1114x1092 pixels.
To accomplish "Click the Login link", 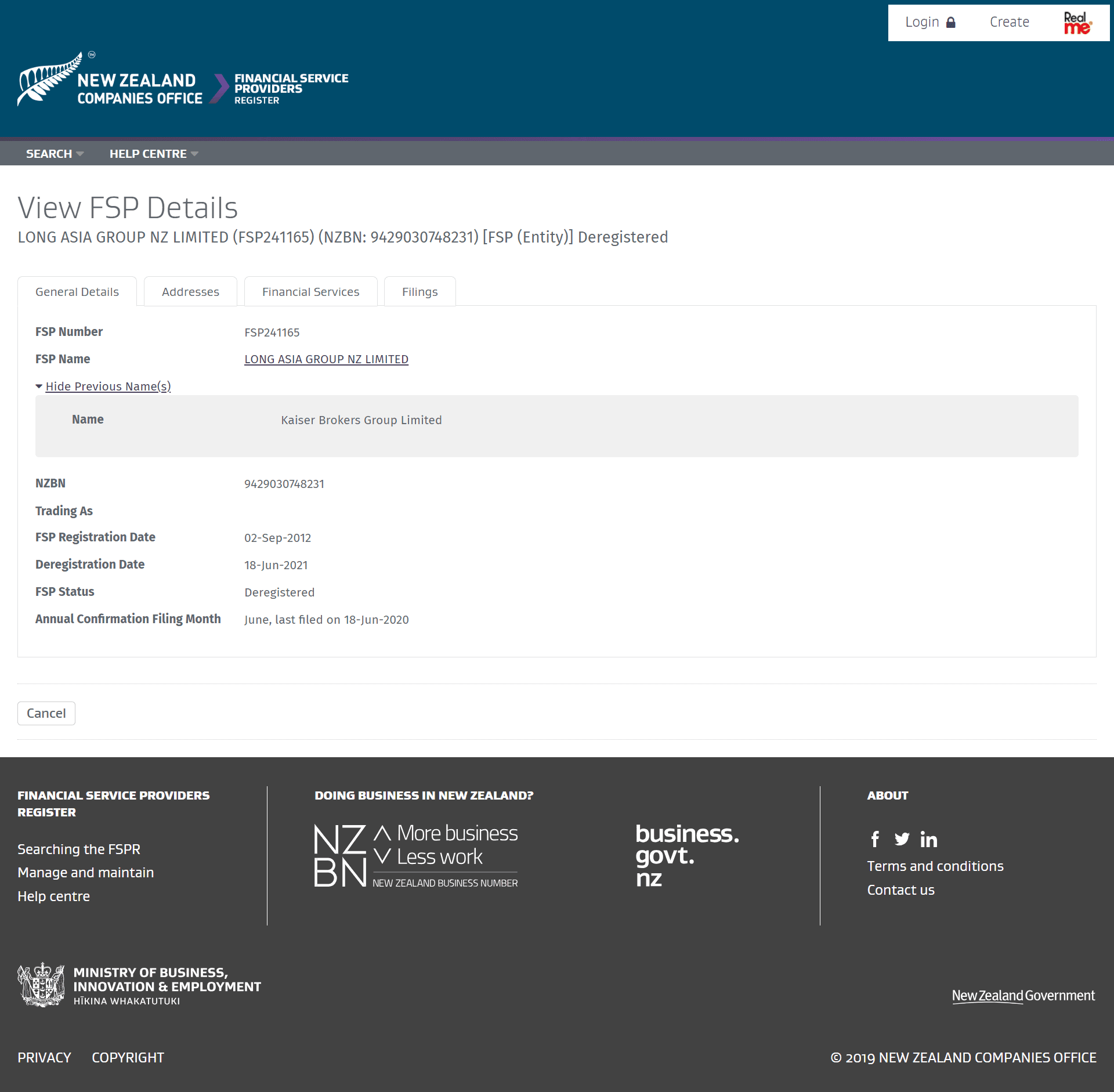I will coord(930,22).
